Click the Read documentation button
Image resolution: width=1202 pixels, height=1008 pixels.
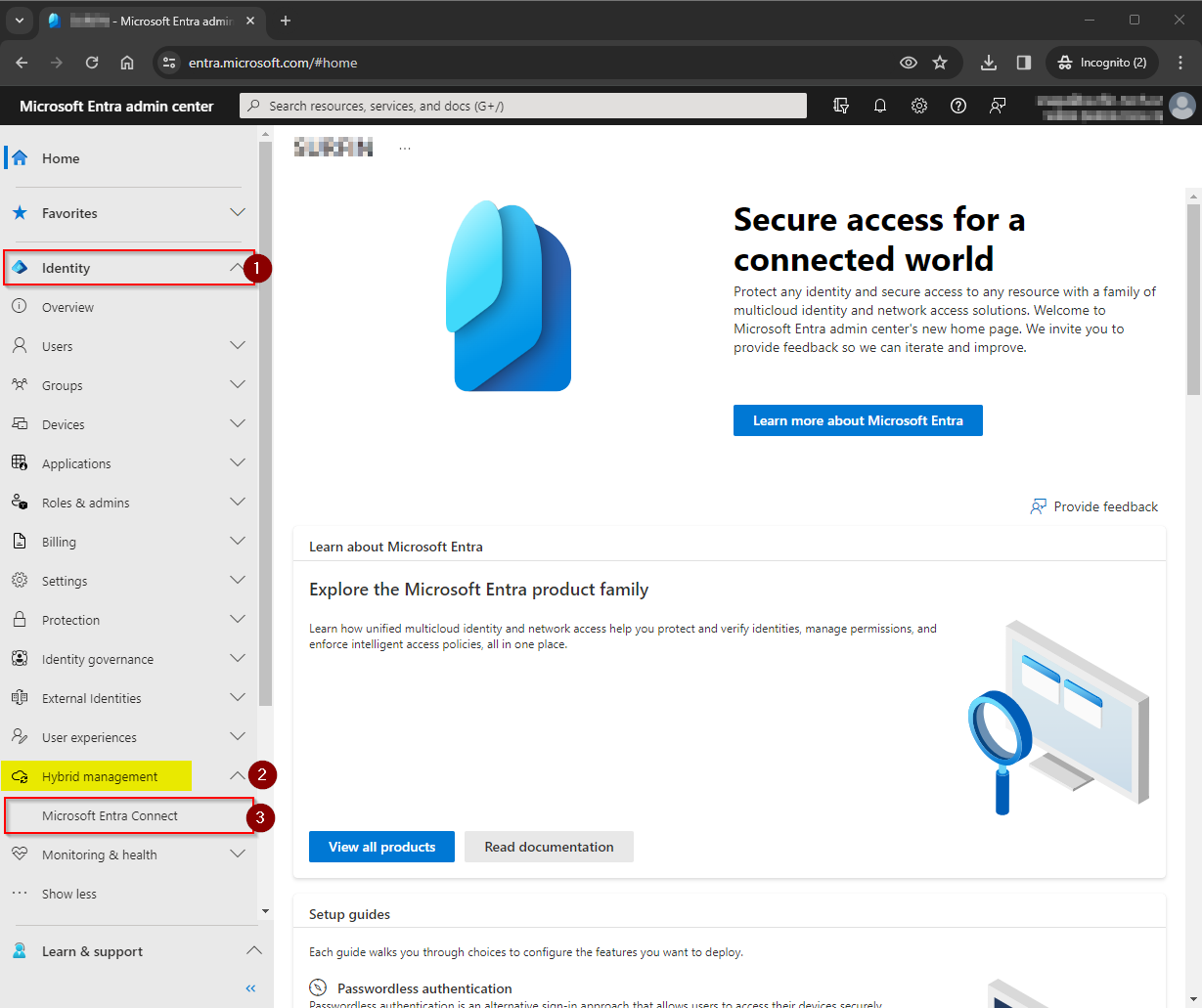tap(549, 847)
